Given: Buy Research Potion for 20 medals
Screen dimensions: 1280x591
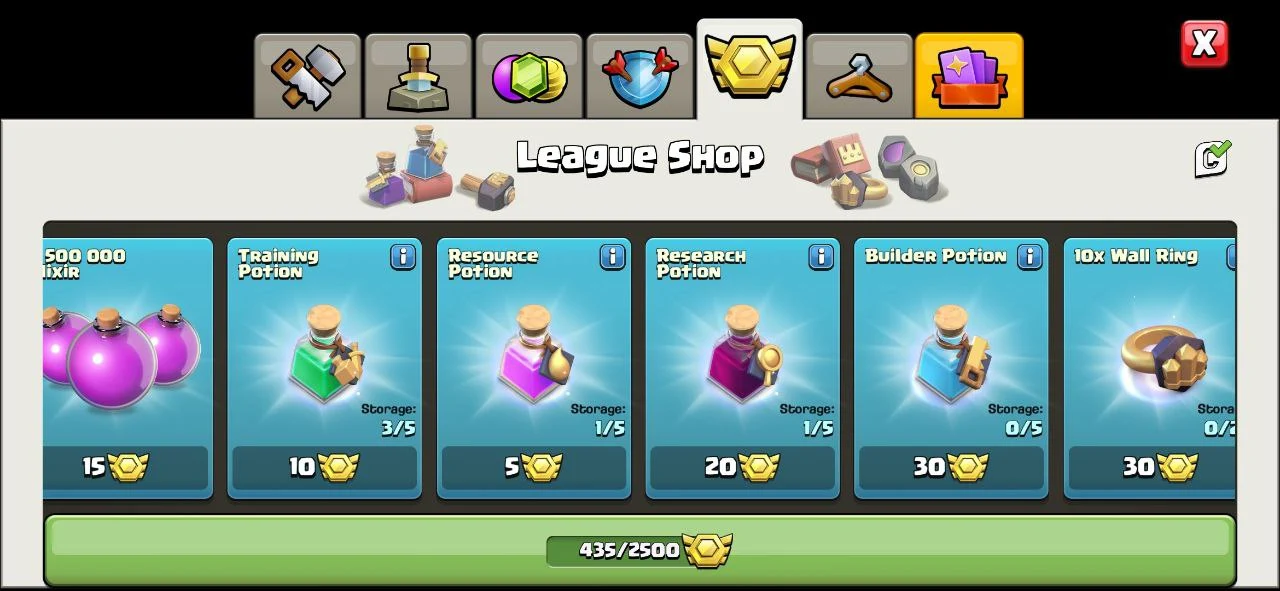Looking at the screenshot, I should pos(742,467).
